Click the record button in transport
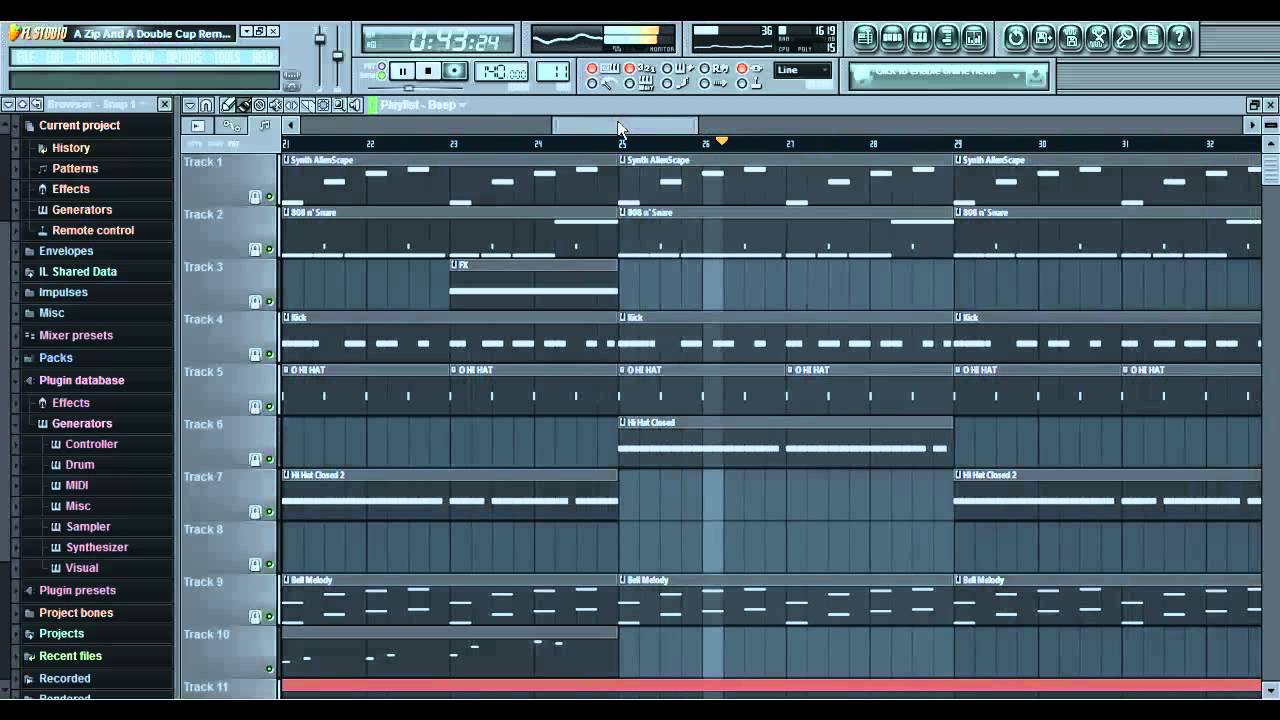 pyautogui.click(x=455, y=71)
